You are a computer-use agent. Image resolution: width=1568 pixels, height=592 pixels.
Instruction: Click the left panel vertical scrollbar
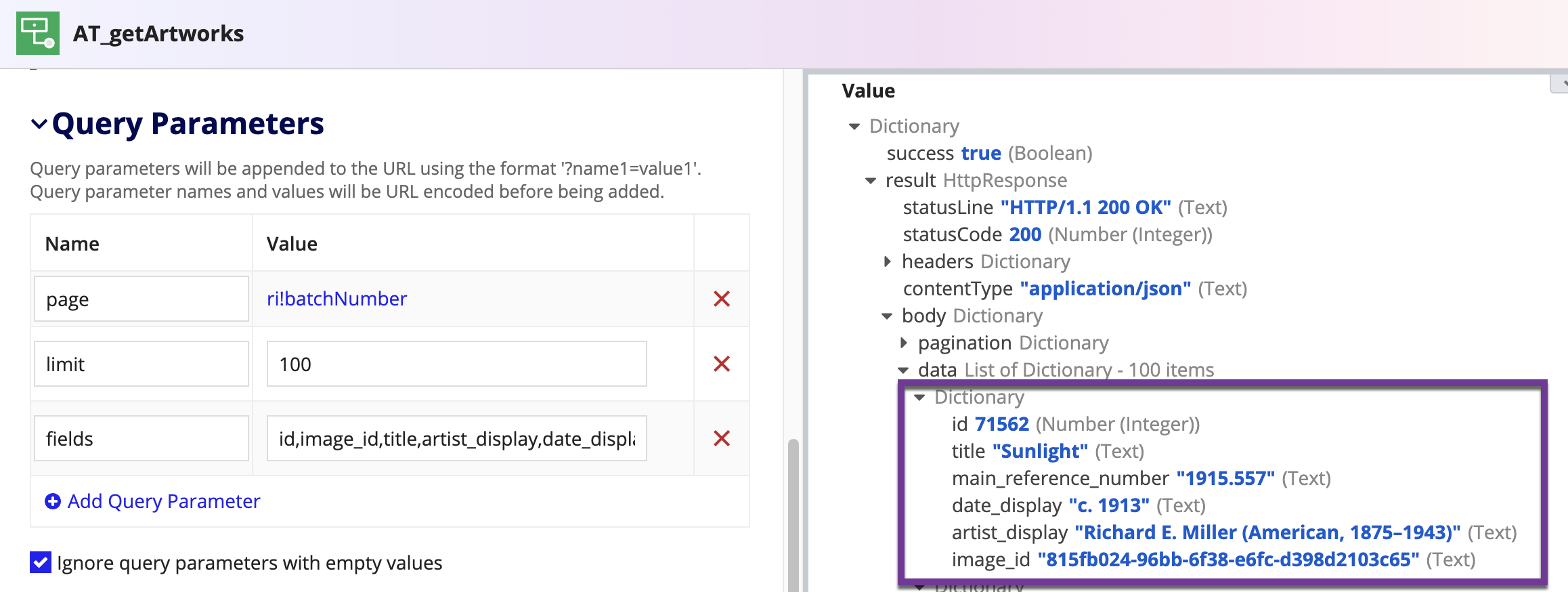coord(793,515)
